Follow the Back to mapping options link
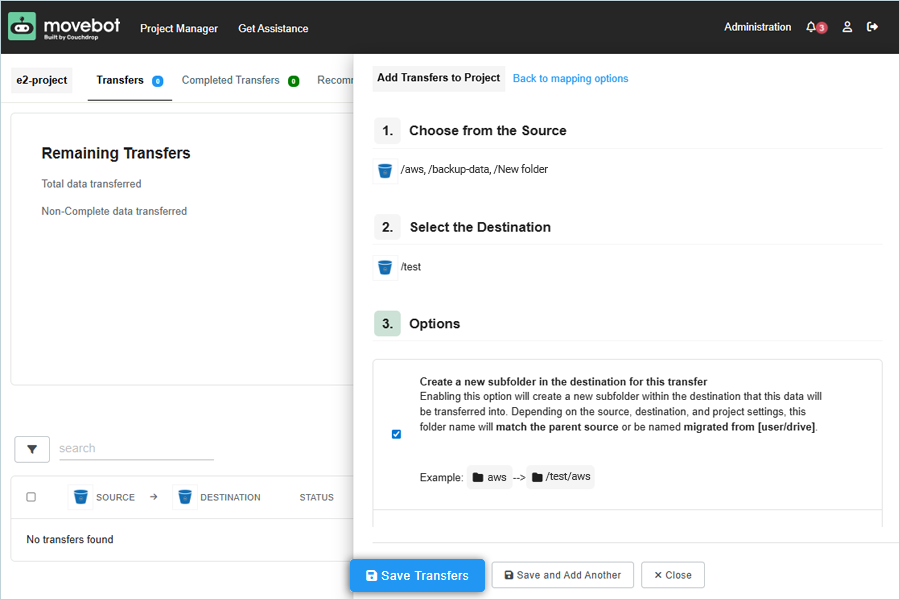Viewport: 900px width, 600px height. (x=570, y=78)
